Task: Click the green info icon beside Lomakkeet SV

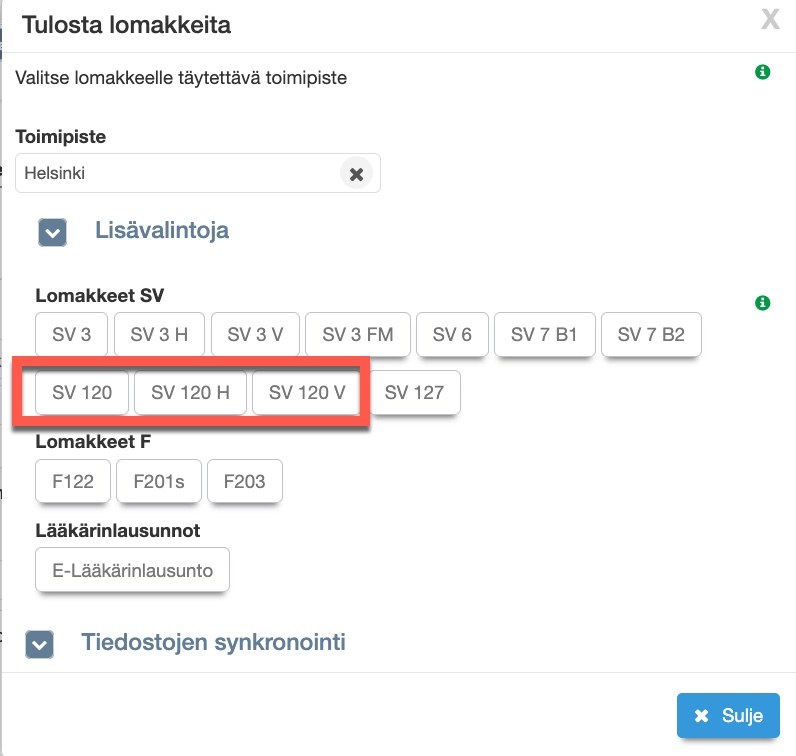Action: (x=762, y=303)
